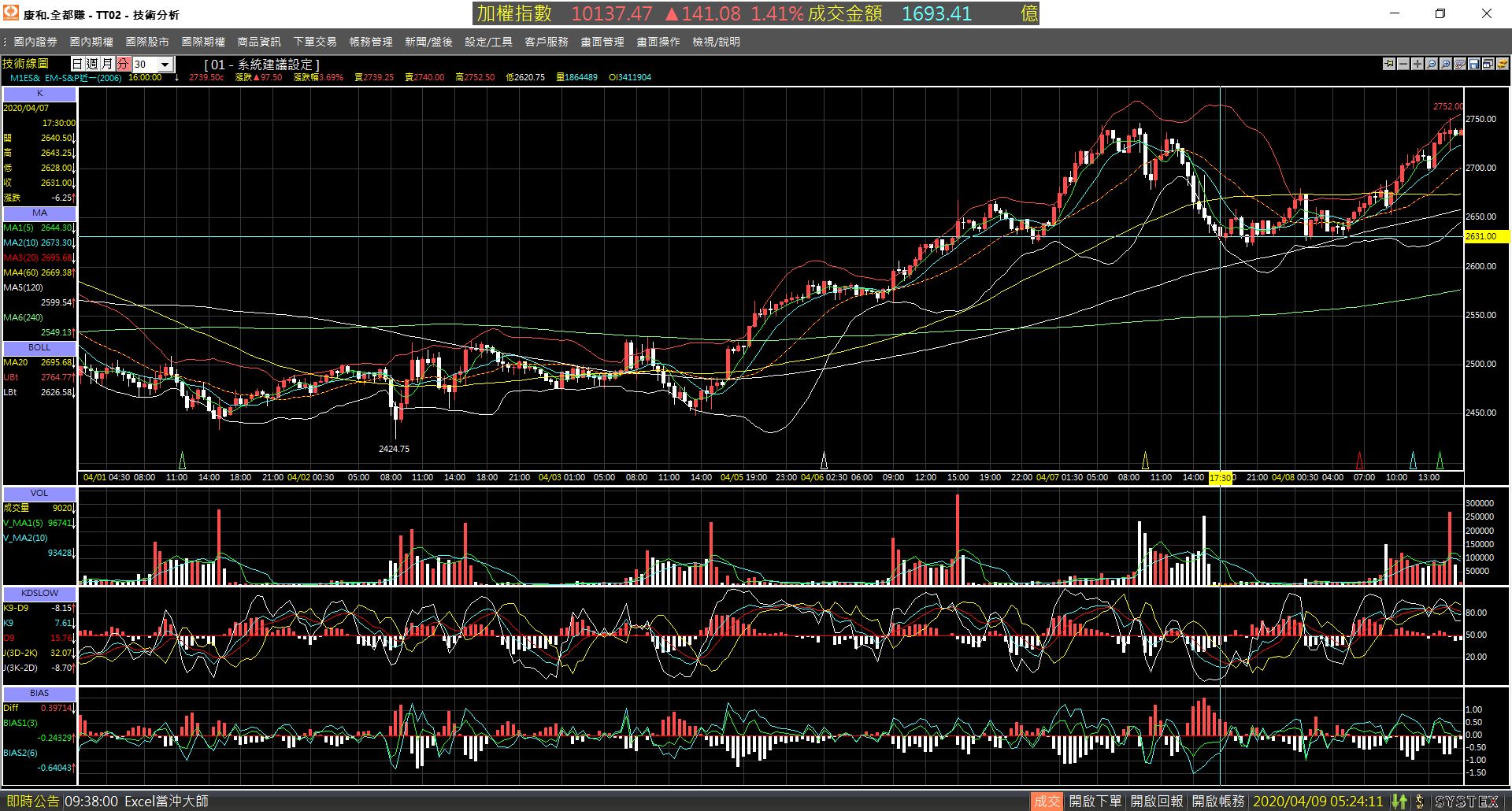1512x811 pixels.
Task: Click the K panel header
Action: tap(39, 94)
